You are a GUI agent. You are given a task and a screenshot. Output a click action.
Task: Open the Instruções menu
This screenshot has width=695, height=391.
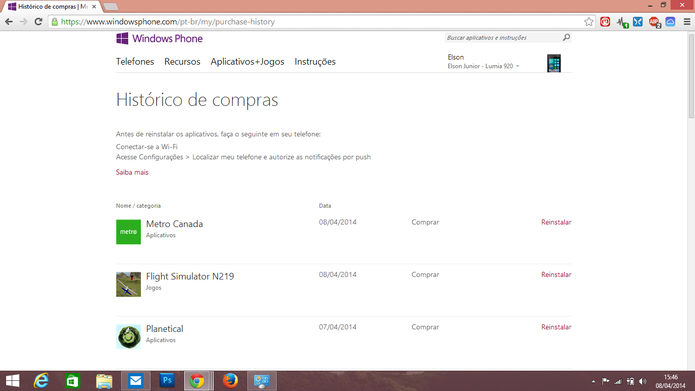(x=315, y=62)
